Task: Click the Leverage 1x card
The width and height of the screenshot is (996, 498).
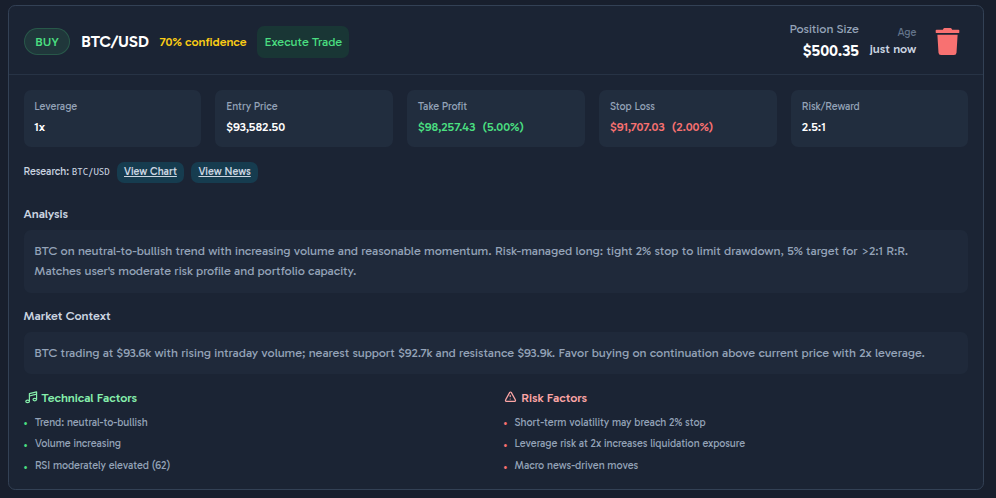Action: point(112,118)
